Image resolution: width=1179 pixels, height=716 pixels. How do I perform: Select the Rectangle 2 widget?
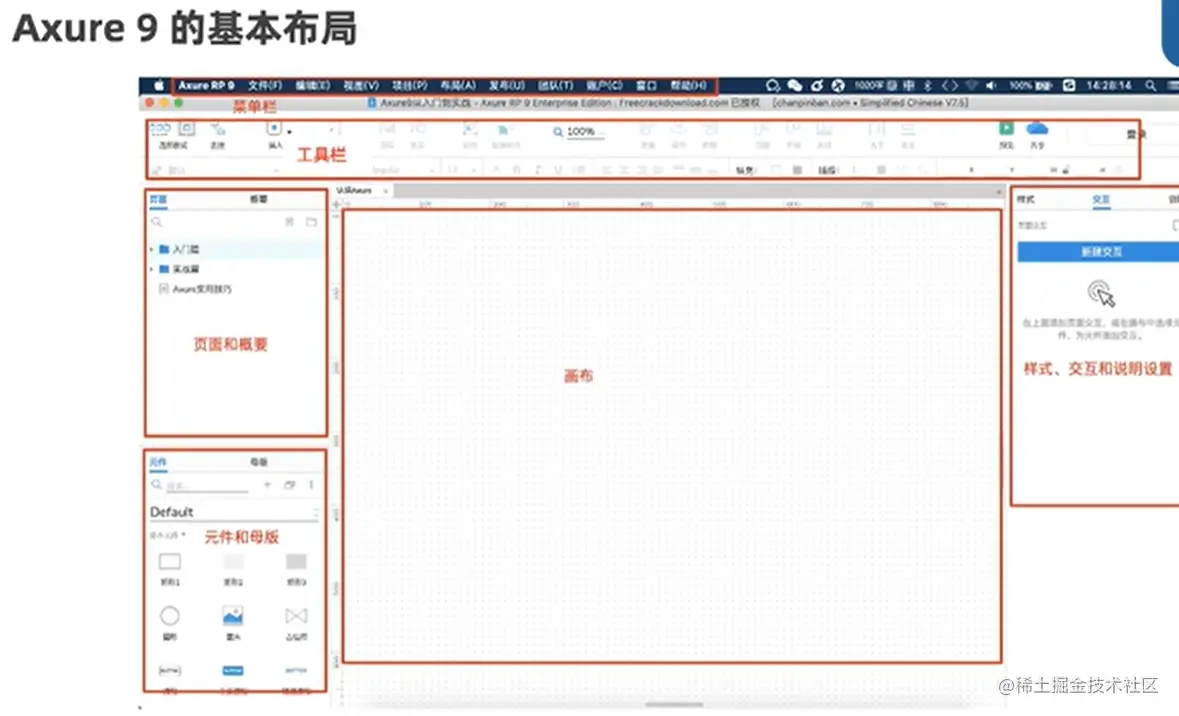233,569
